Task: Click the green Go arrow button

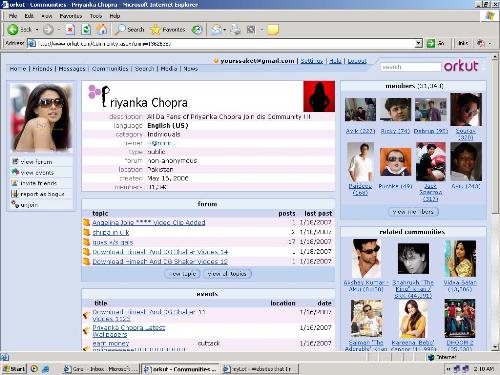Action: coord(431,43)
